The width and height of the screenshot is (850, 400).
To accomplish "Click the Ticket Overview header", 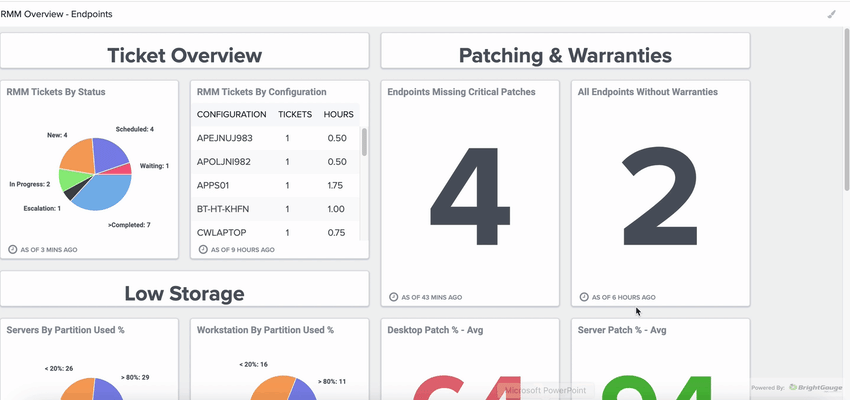I will coord(184,55).
